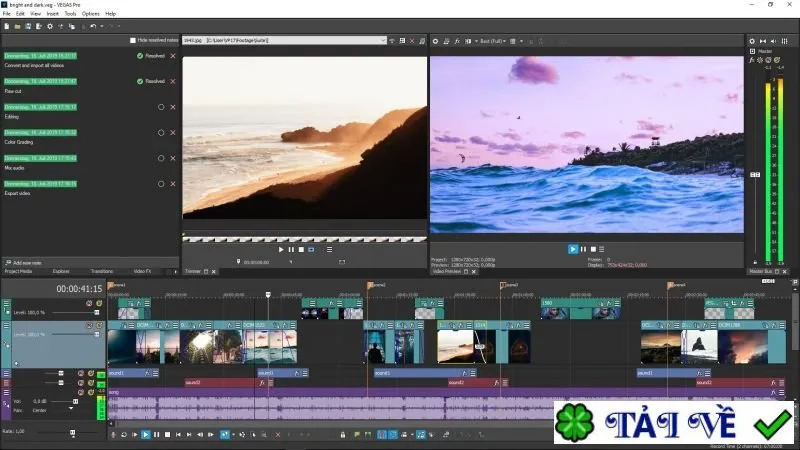
Task: Click the lock envelopes icon on timeline toolbar
Action: [343, 435]
